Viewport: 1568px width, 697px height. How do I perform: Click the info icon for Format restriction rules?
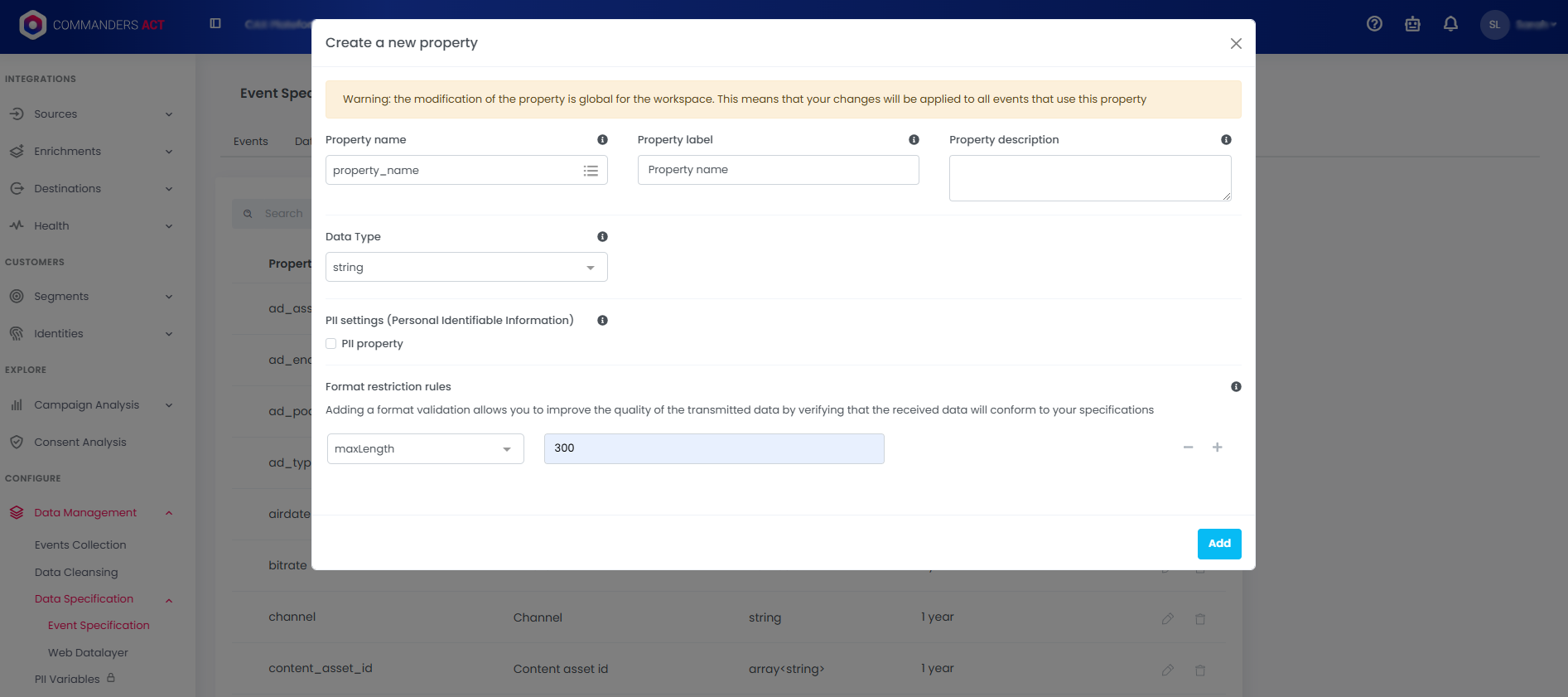1236,387
